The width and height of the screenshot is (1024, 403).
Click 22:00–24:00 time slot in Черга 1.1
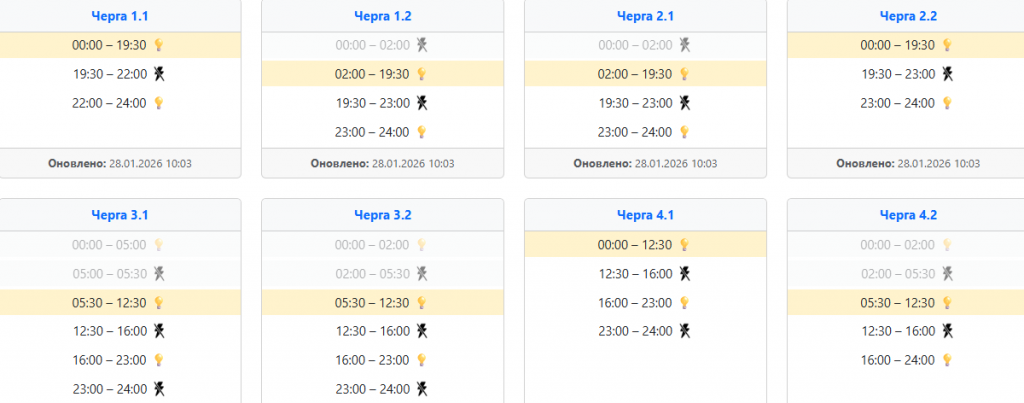109,103
